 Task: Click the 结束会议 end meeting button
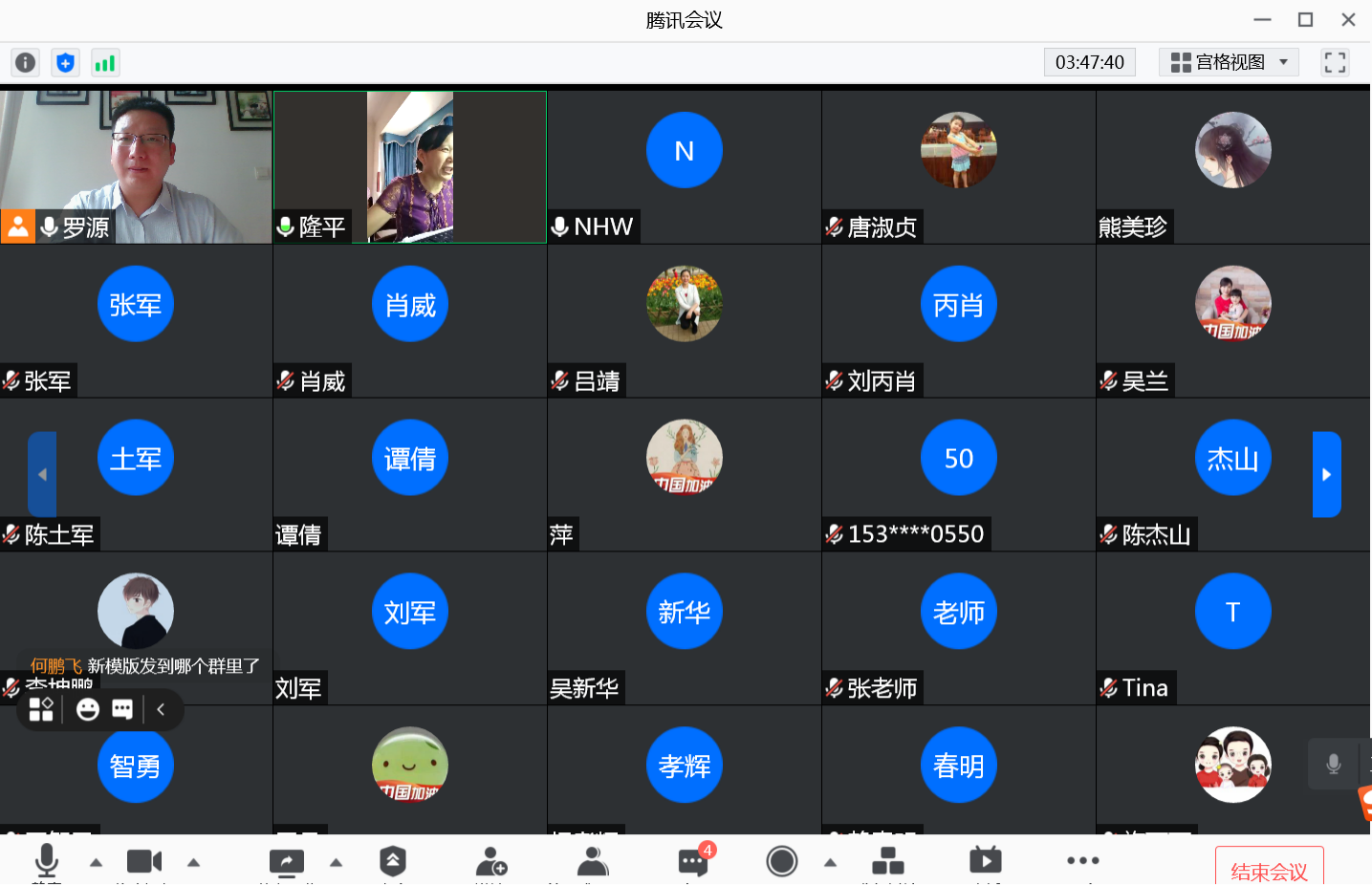coord(1269,870)
